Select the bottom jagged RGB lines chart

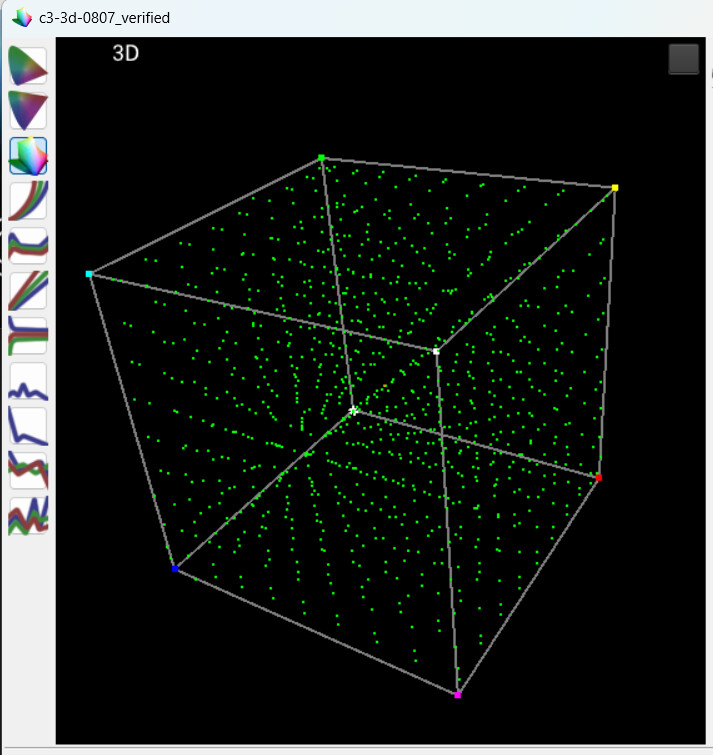pos(28,516)
